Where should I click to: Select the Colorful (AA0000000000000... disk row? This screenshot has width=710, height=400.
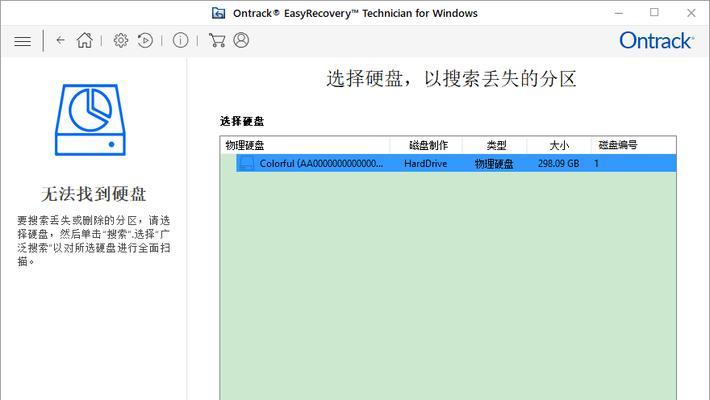tap(456, 164)
